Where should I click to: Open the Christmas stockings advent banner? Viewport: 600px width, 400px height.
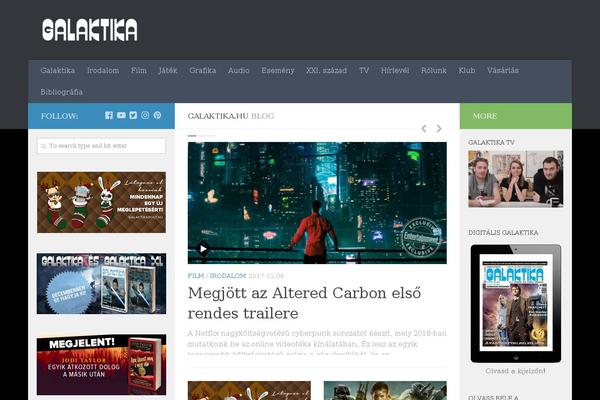point(101,202)
